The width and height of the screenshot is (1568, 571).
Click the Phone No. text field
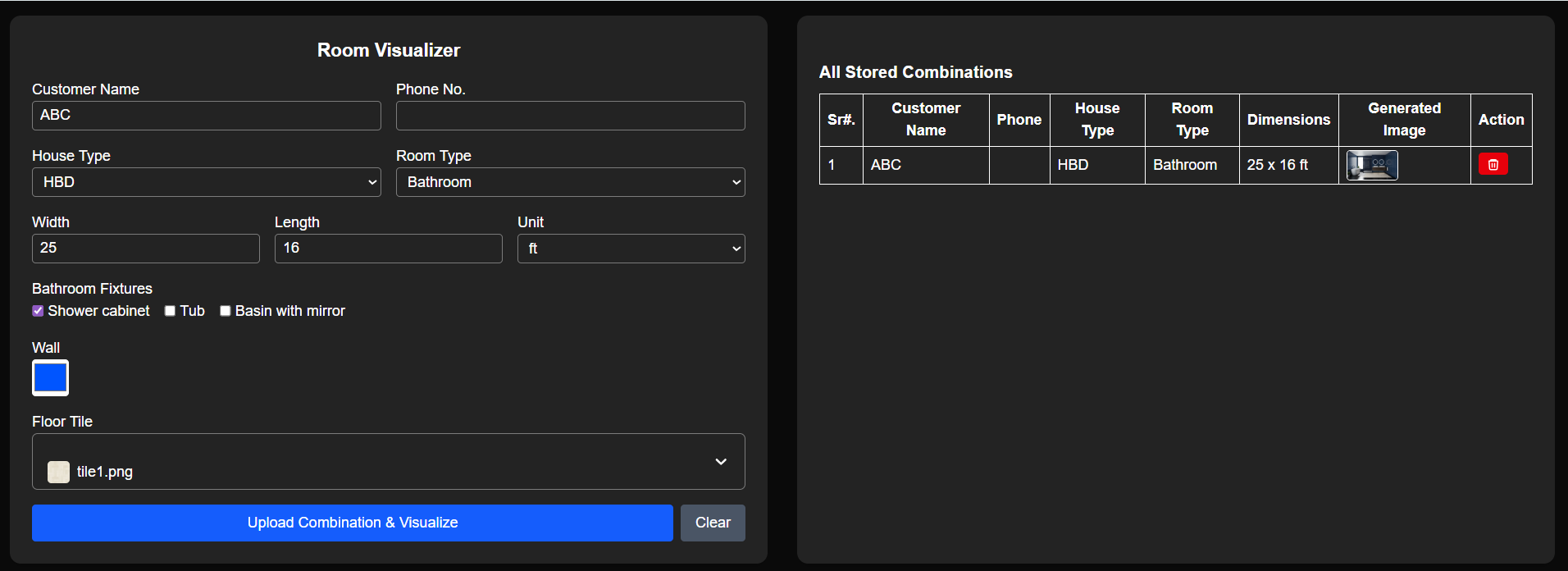tap(570, 116)
